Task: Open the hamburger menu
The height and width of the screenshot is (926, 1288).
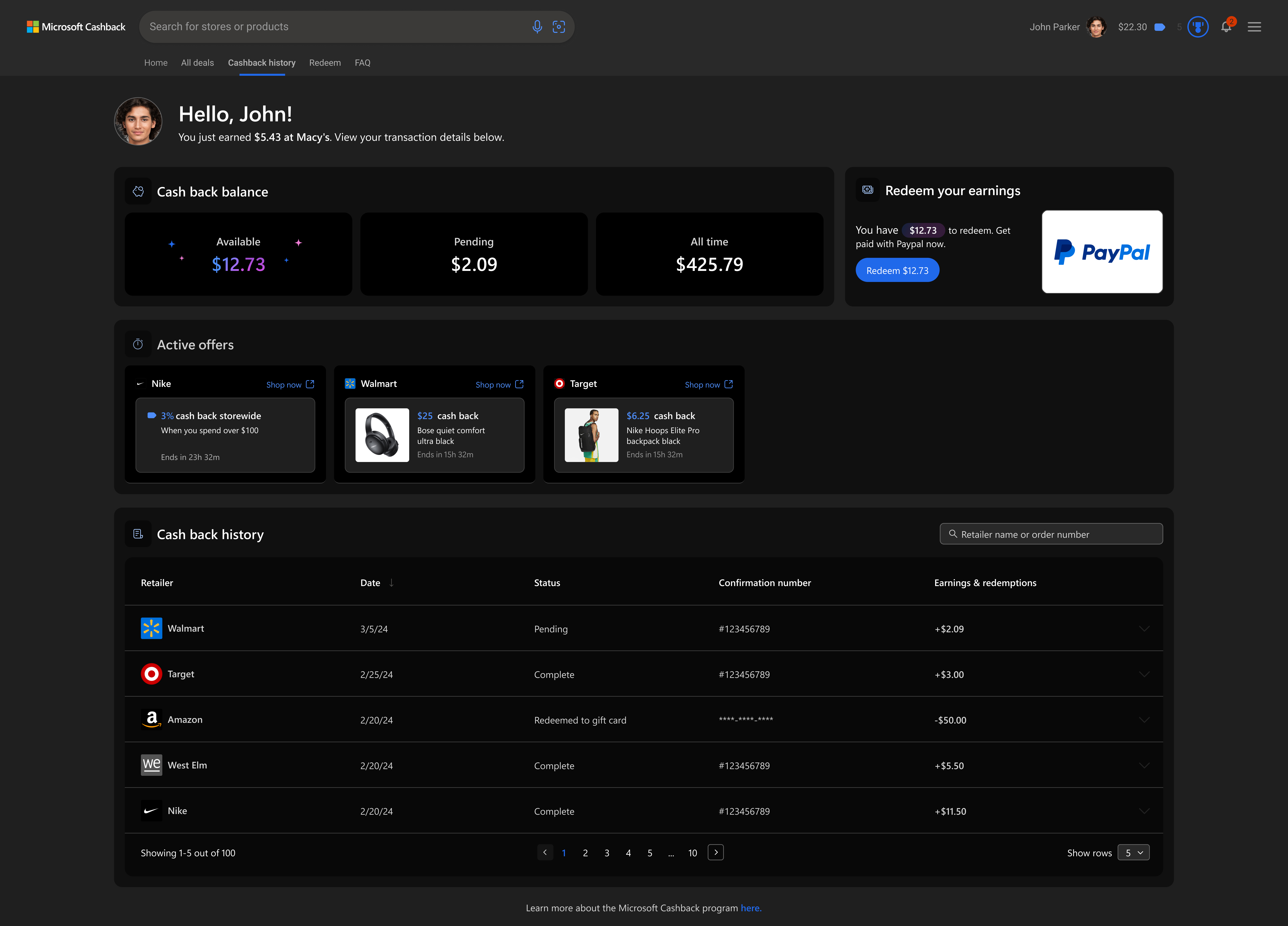Action: click(1254, 27)
